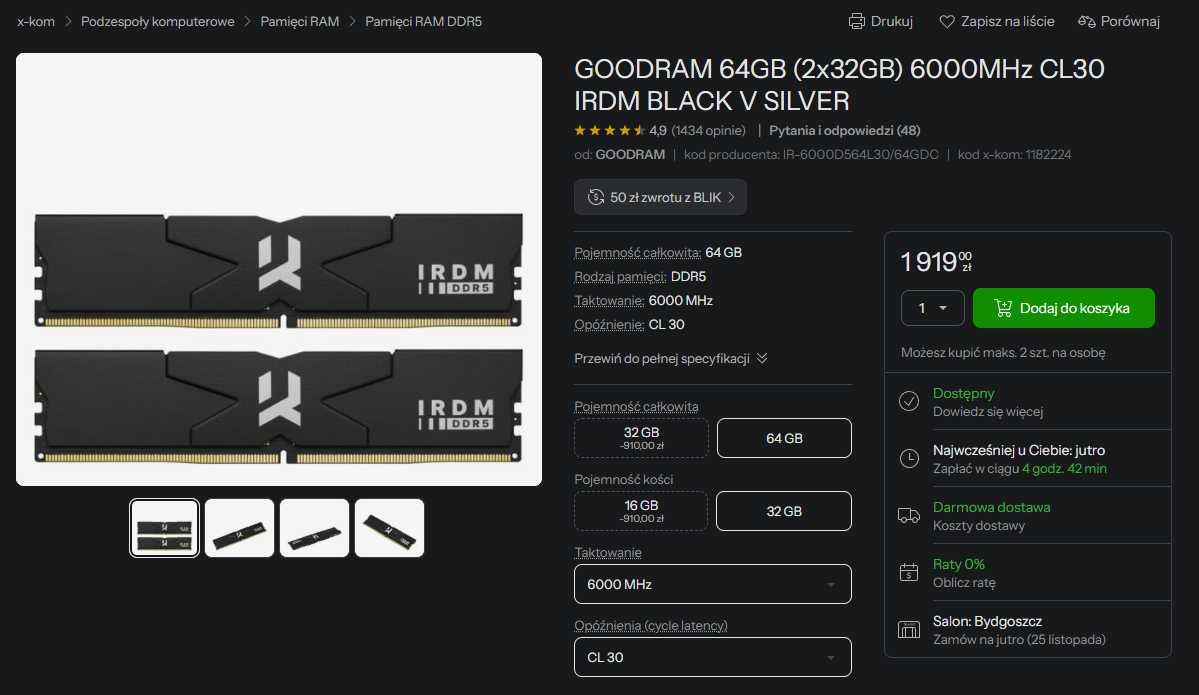Click the store icon next to Salon Bydgoszcz

(909, 630)
